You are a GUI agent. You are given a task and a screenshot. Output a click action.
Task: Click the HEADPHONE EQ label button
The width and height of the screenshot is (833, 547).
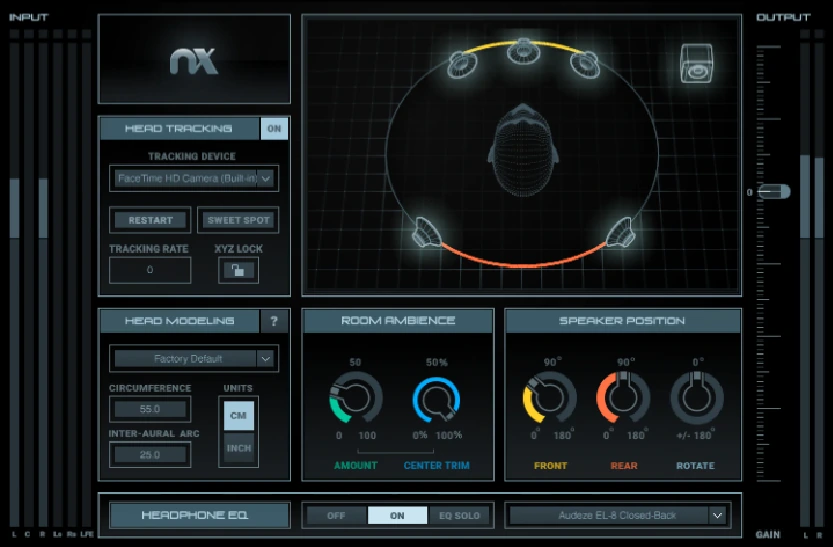[x=200, y=515]
